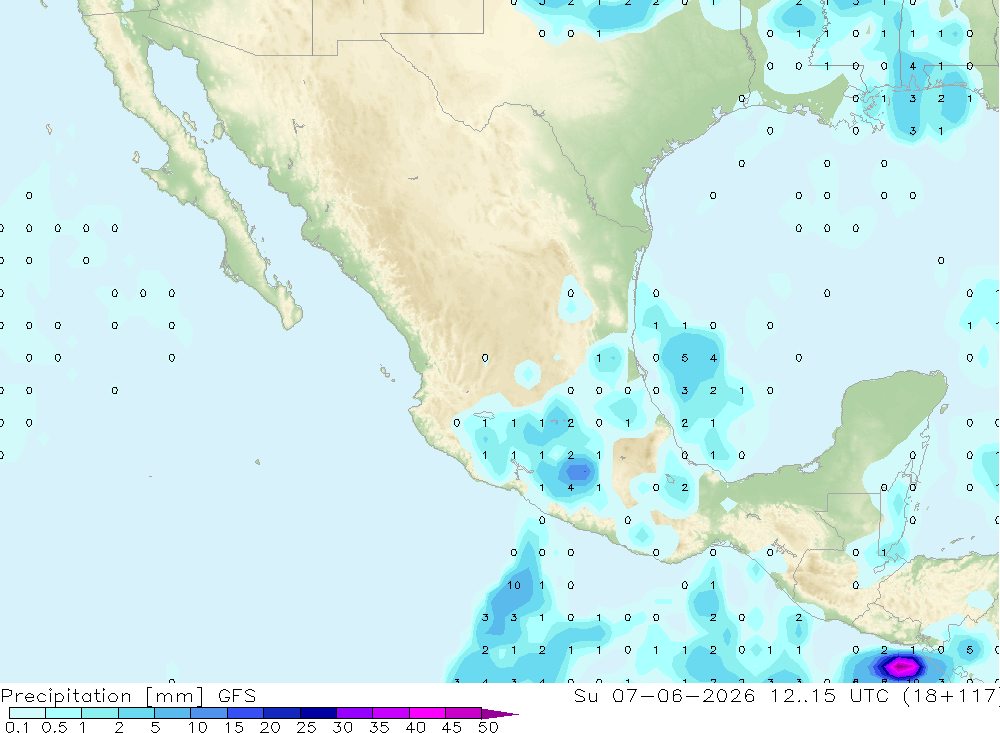
Task: Click the '15' legend scale value
Action: point(234,727)
